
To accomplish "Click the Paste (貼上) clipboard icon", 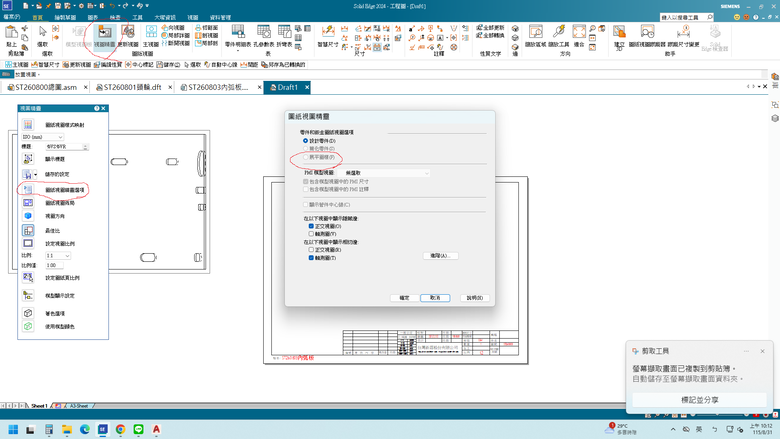I will [x=11, y=36].
